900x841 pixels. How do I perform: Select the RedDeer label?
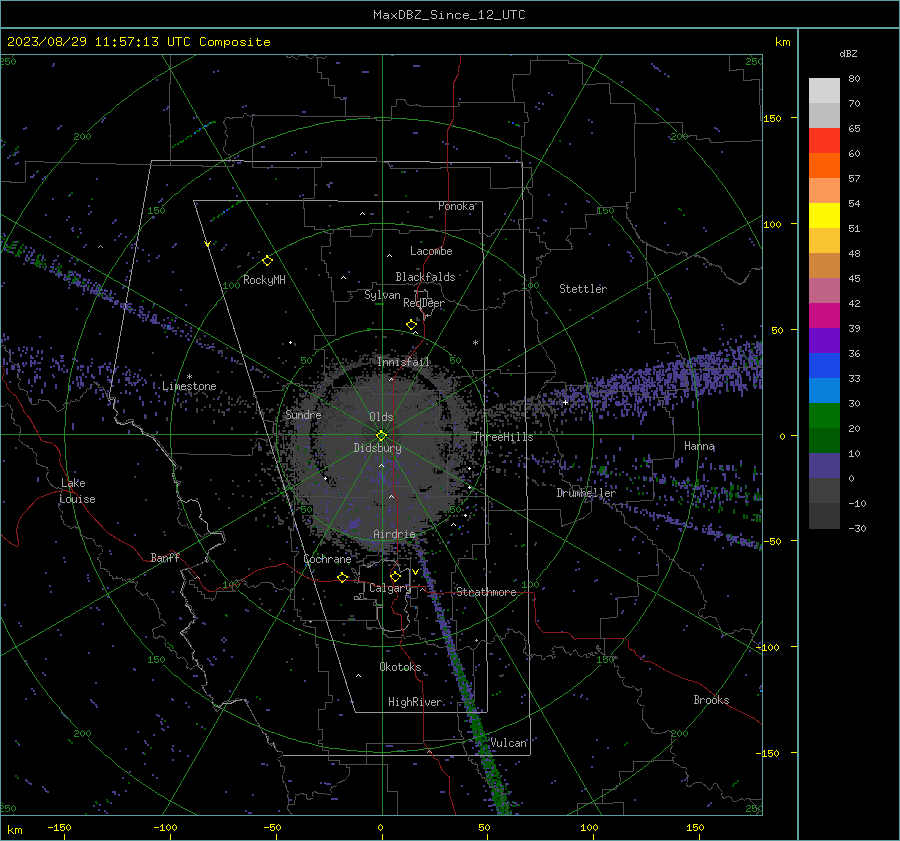point(424,303)
